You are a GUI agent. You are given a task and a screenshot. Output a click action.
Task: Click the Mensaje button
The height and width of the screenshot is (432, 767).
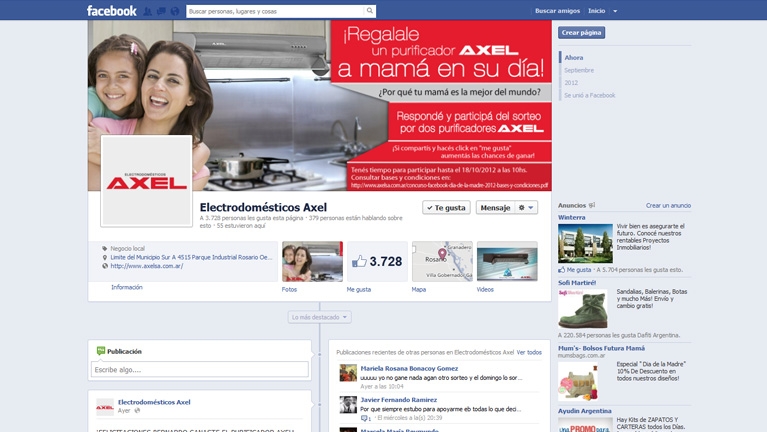(x=496, y=208)
